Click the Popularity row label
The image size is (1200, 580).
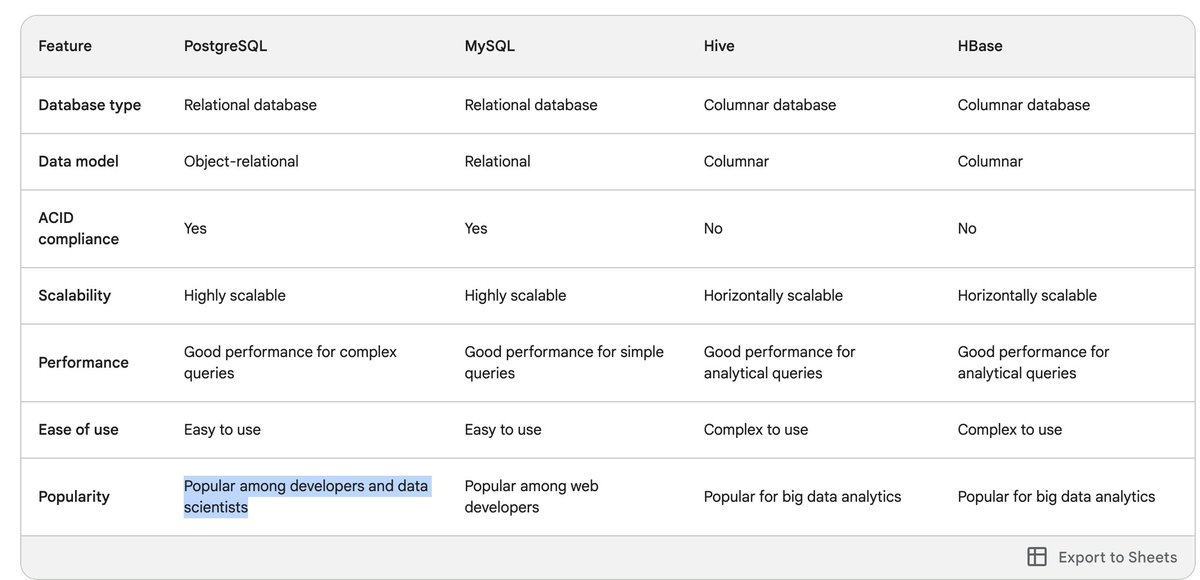pos(75,496)
